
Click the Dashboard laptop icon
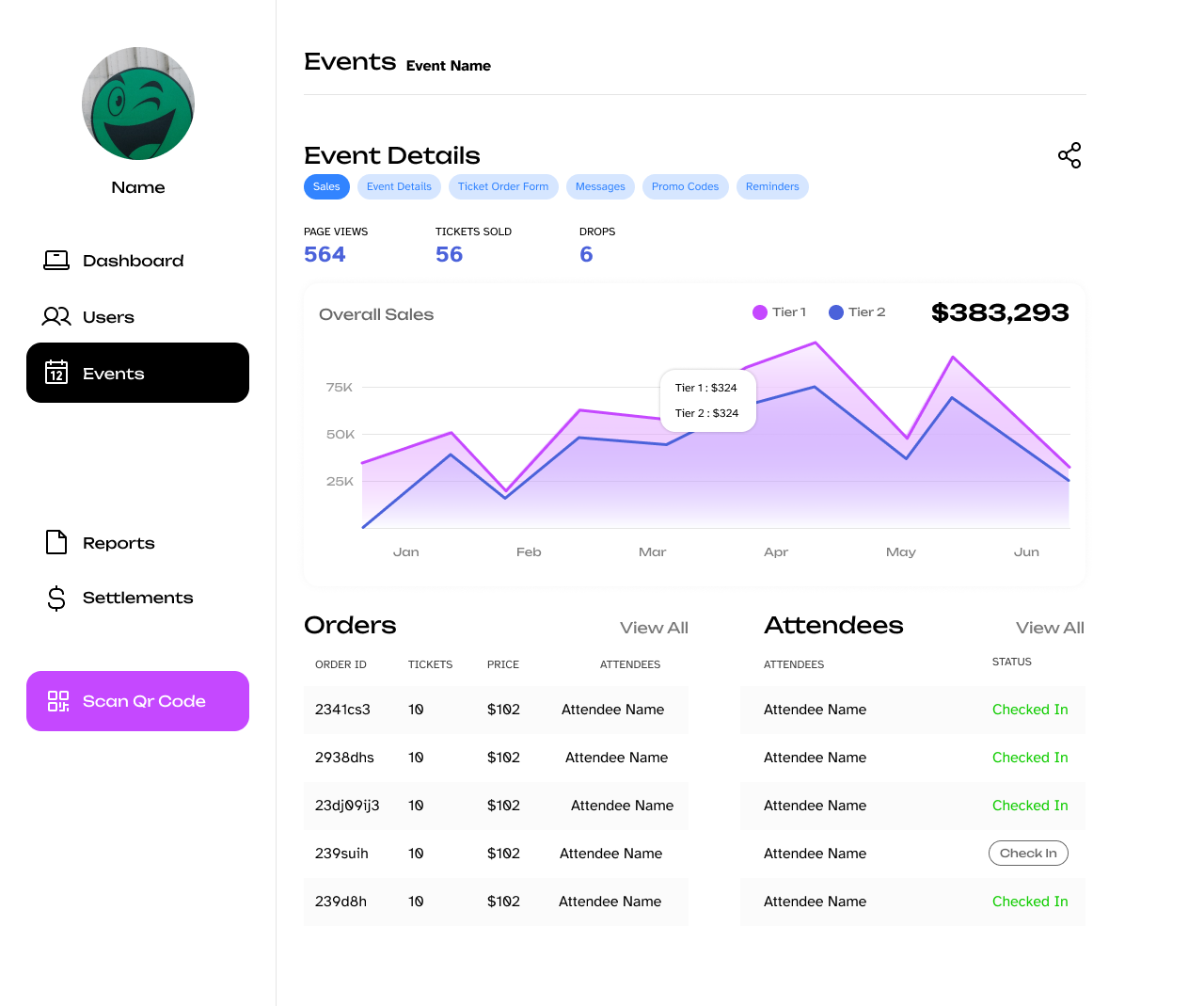[x=56, y=261]
